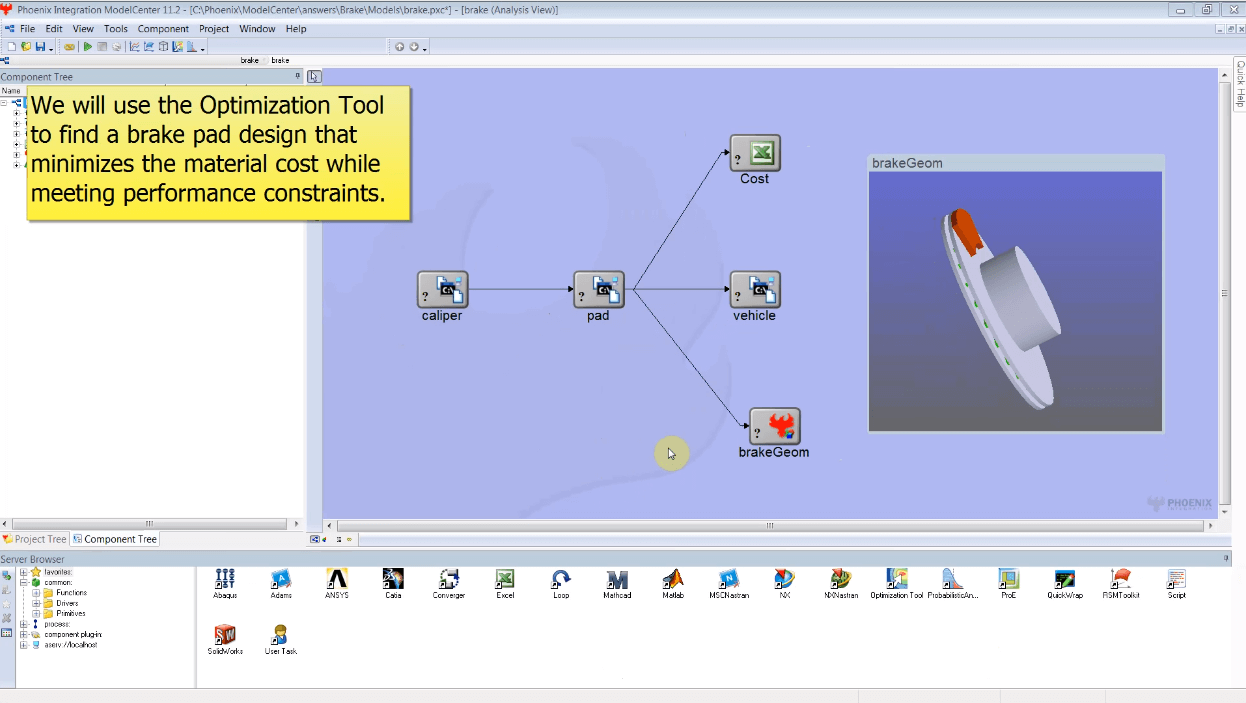Click the vehicle component node

(755, 290)
